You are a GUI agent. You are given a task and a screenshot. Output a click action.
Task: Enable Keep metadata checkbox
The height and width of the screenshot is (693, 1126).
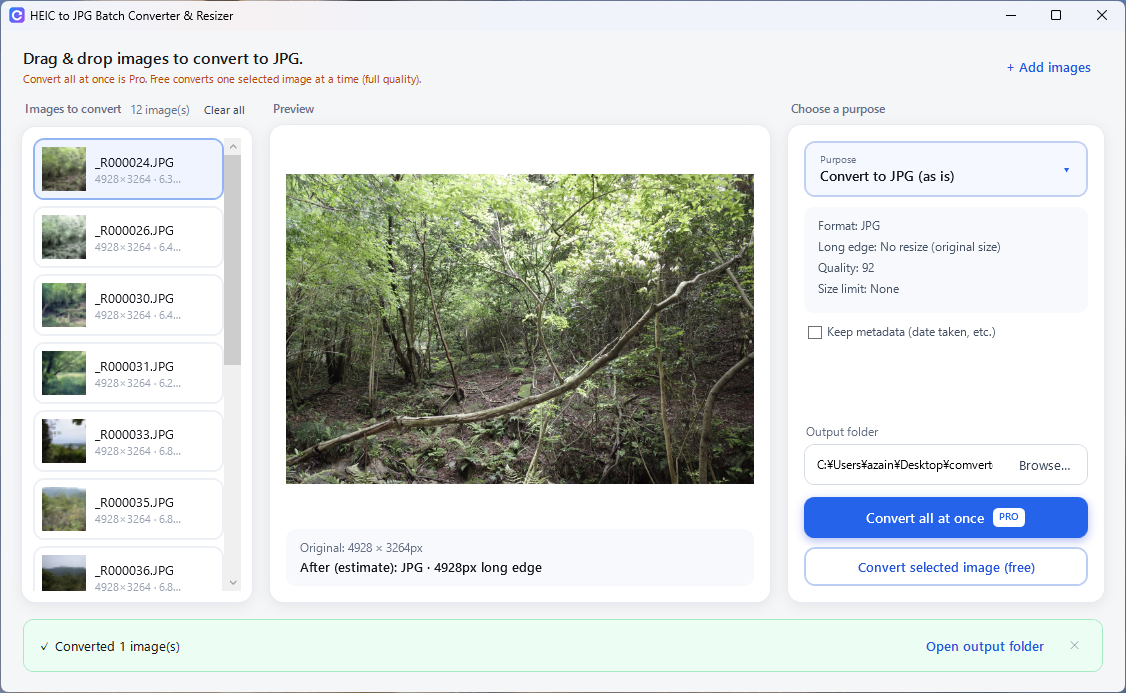(x=814, y=332)
